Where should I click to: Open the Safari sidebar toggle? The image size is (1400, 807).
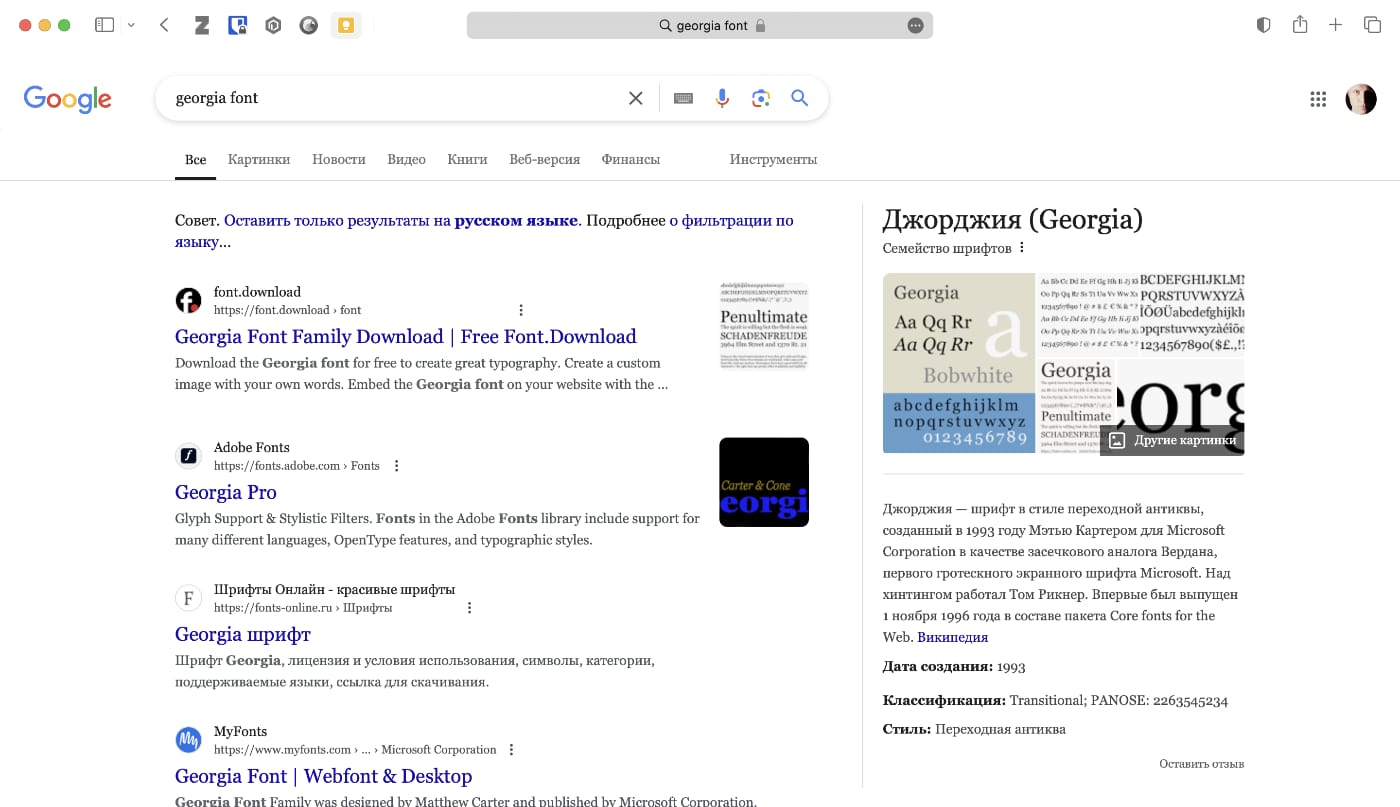click(104, 25)
